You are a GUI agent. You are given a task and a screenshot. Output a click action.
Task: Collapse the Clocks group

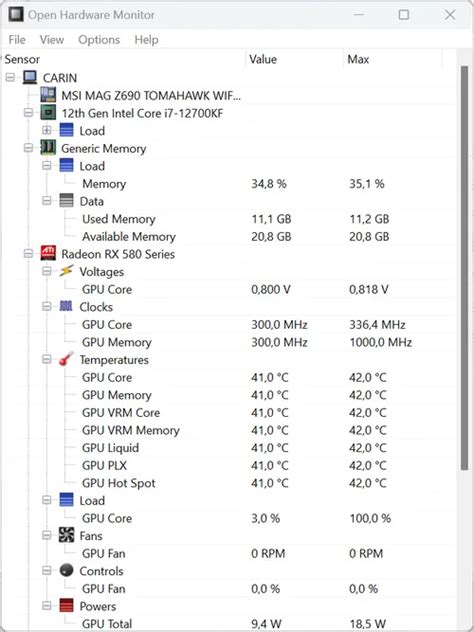(x=47, y=307)
